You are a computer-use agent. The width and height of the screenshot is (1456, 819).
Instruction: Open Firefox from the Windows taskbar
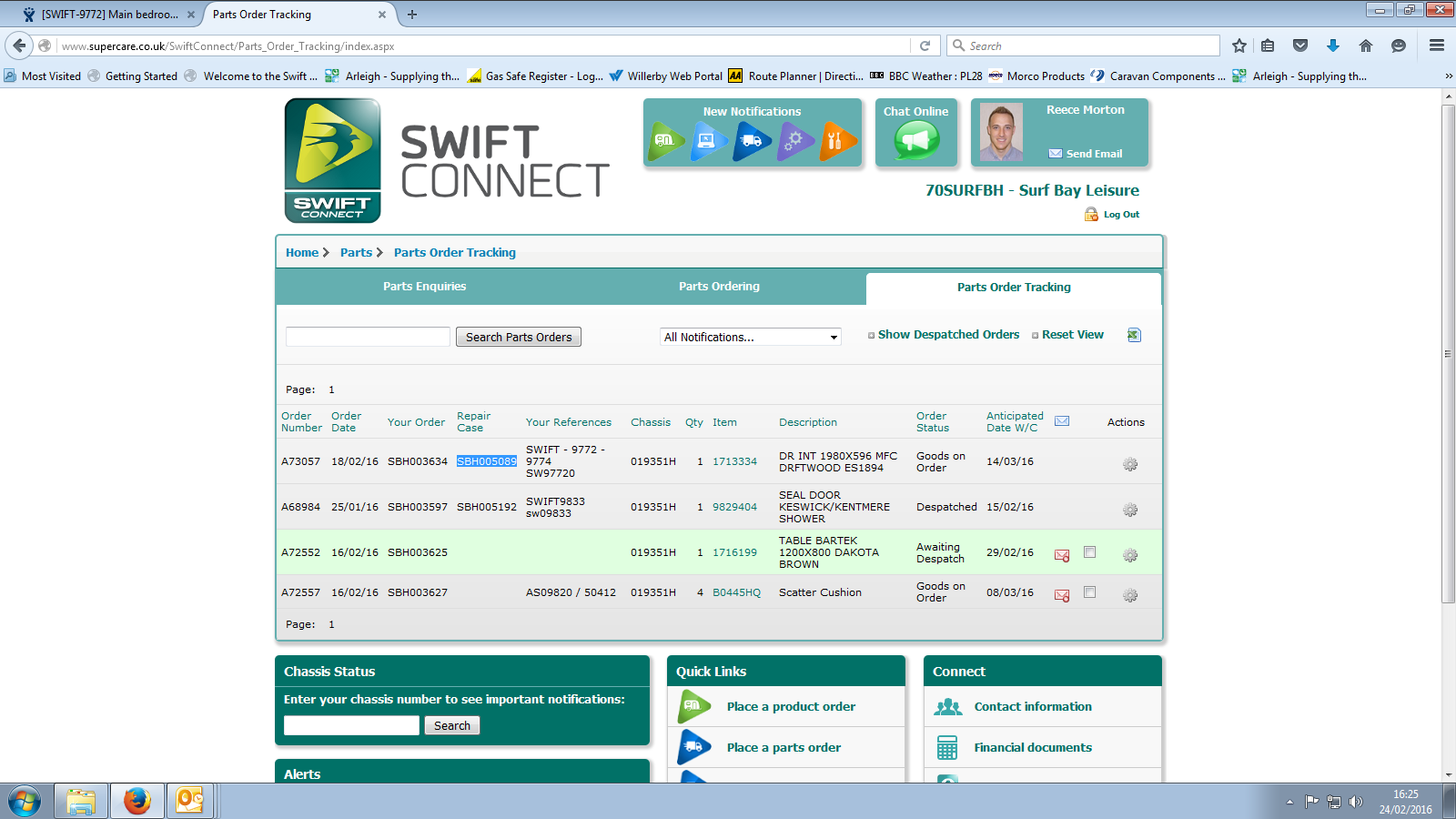137,801
